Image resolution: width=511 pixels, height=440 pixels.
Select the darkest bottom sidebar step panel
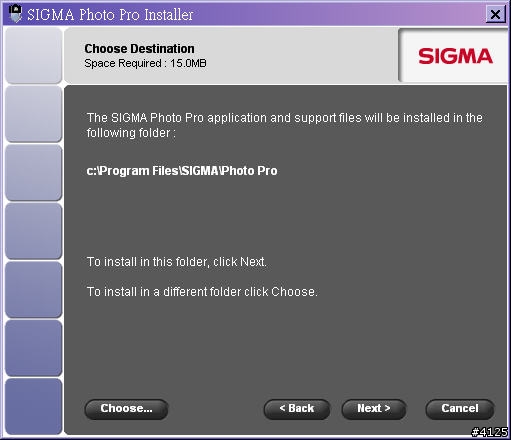point(34,407)
